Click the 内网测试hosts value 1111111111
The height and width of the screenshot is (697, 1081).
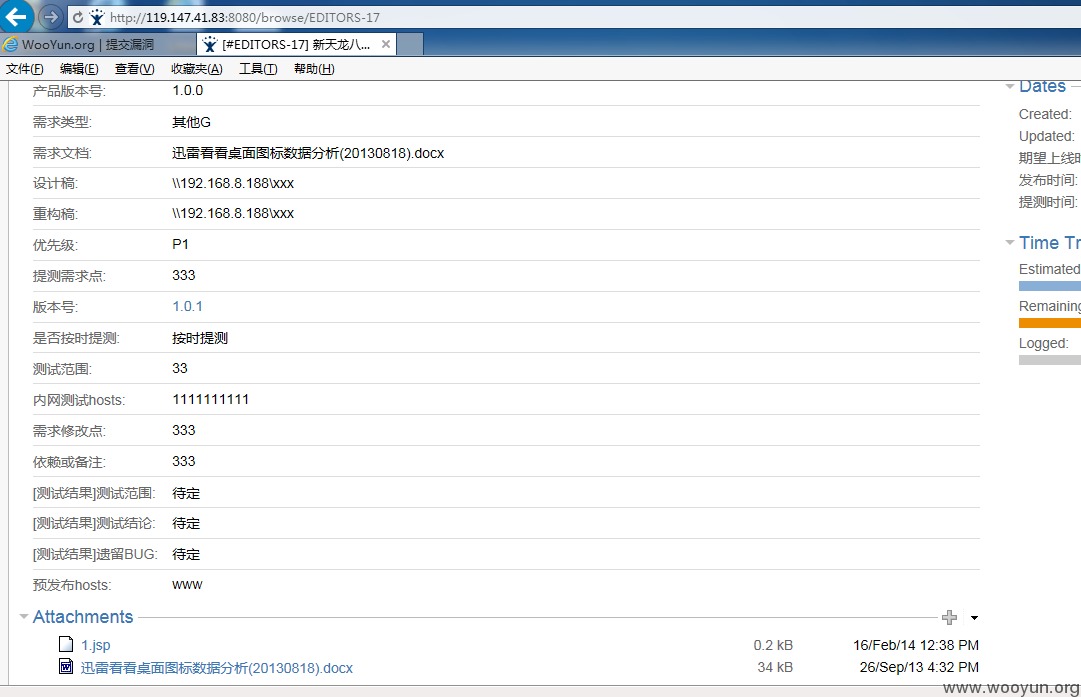click(210, 399)
